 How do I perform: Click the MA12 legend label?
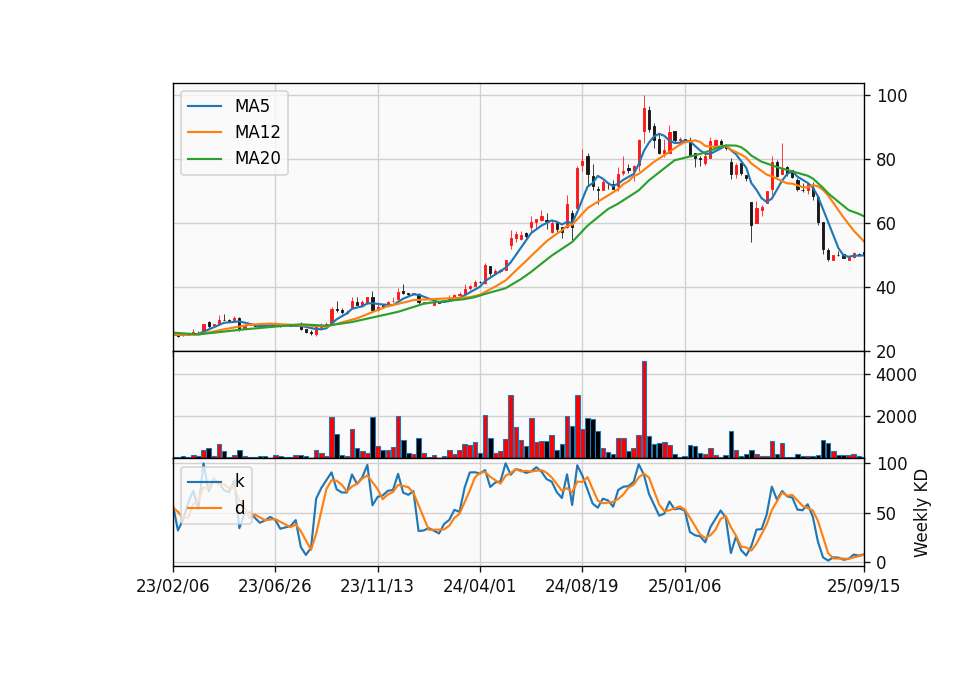257,132
